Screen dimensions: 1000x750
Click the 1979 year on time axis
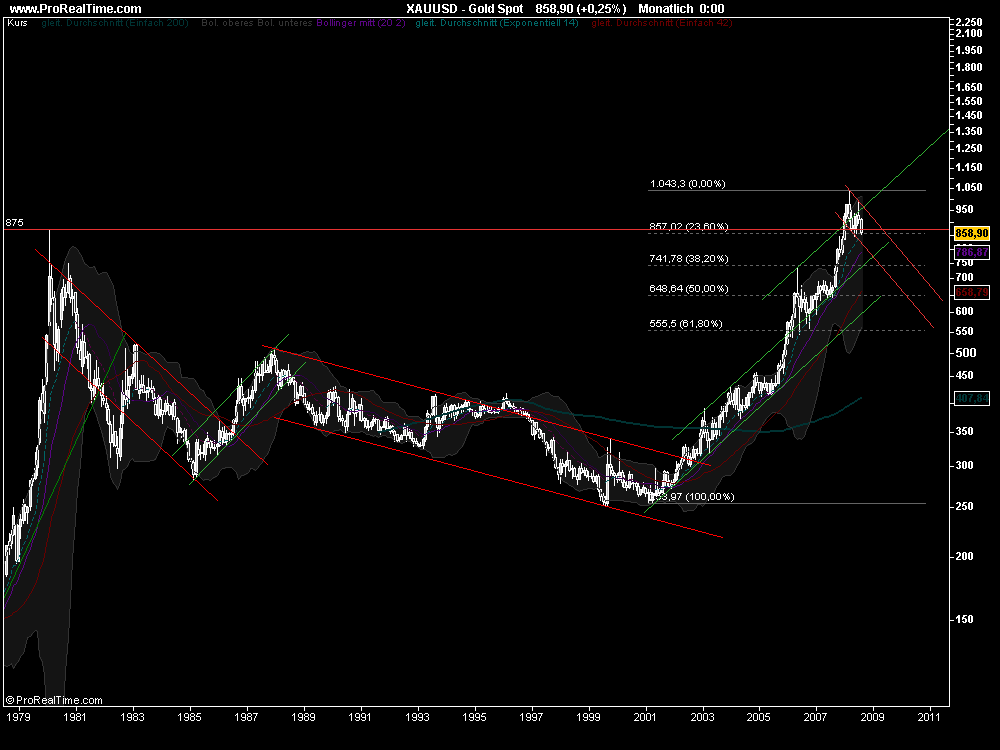point(18,717)
